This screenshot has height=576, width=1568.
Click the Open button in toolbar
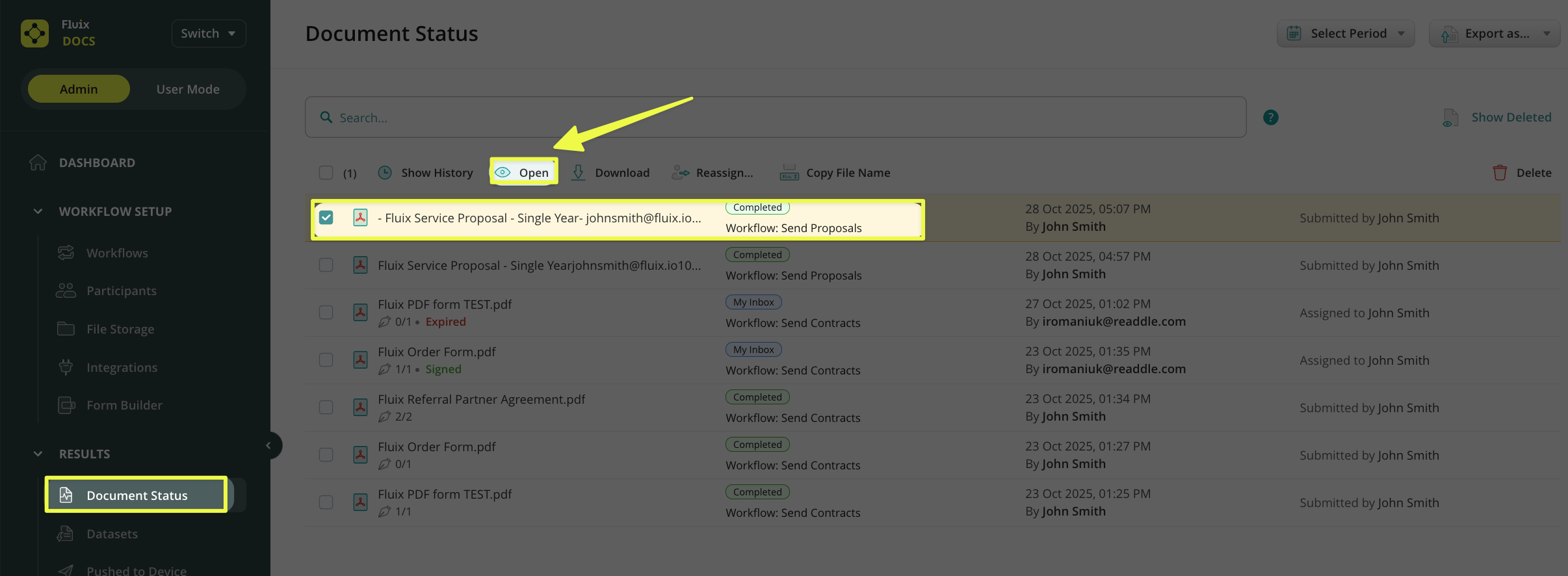(x=524, y=172)
